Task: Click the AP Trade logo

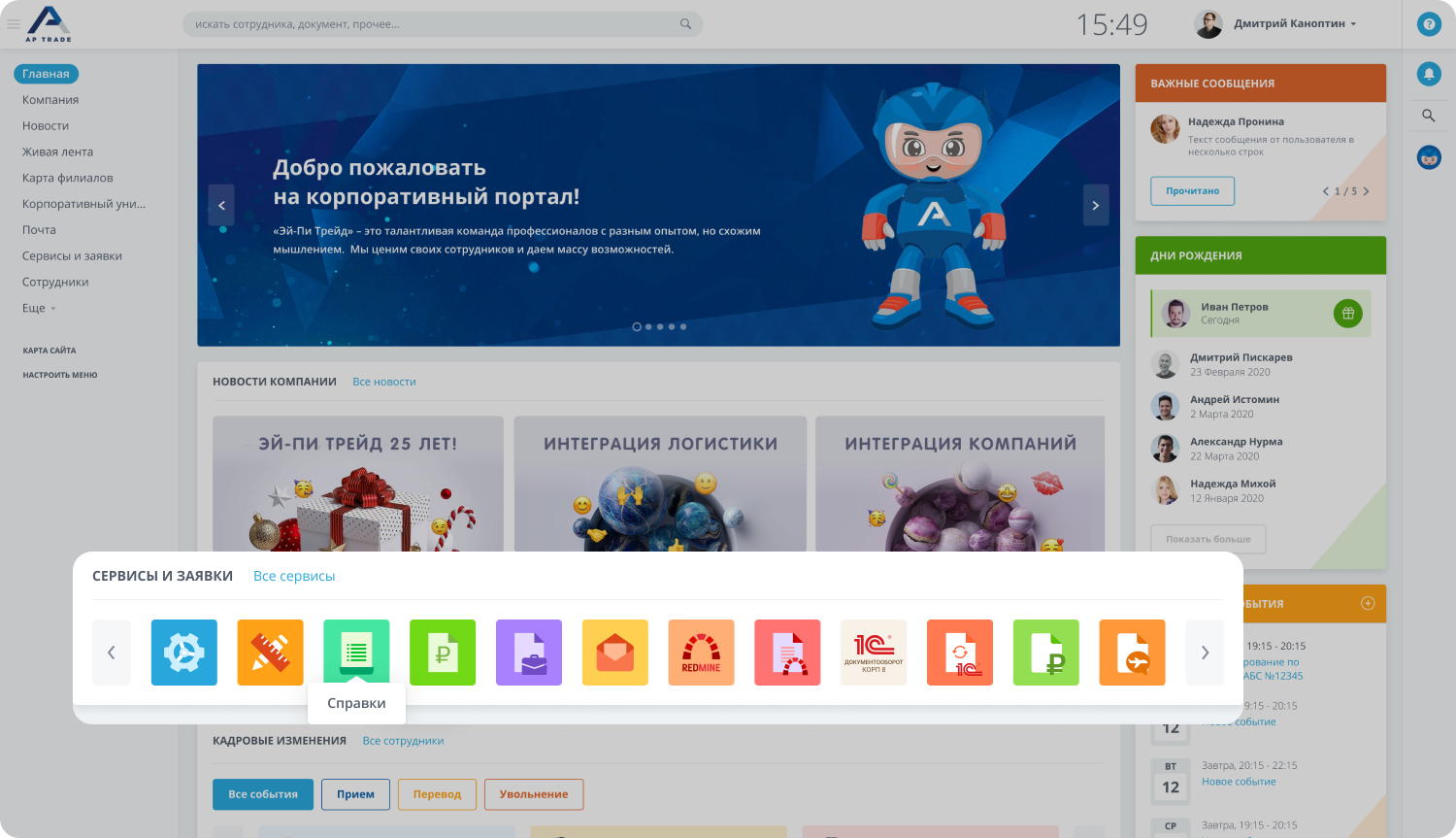Action: [x=49, y=24]
